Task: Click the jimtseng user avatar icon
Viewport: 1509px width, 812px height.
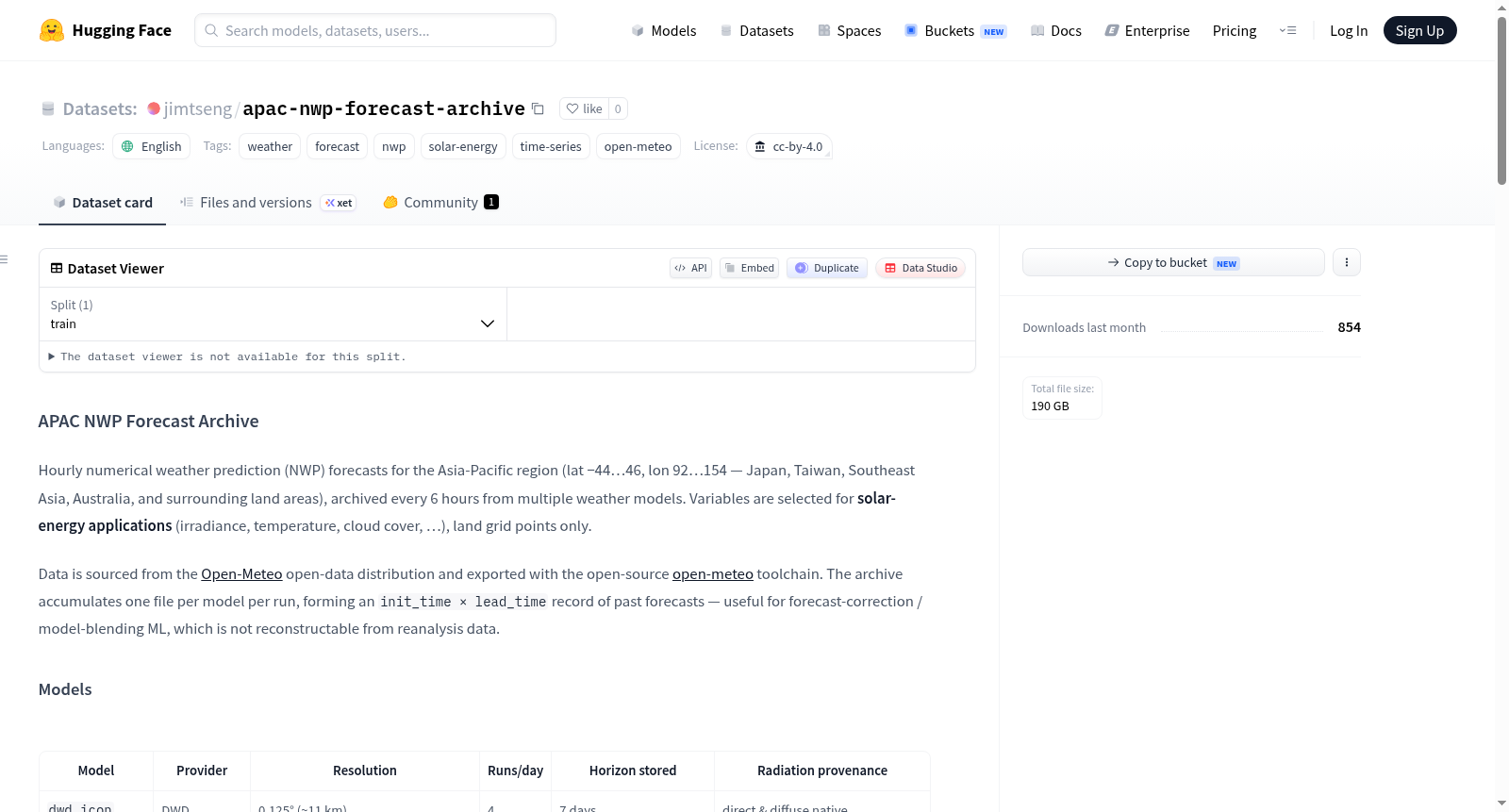Action: [154, 108]
